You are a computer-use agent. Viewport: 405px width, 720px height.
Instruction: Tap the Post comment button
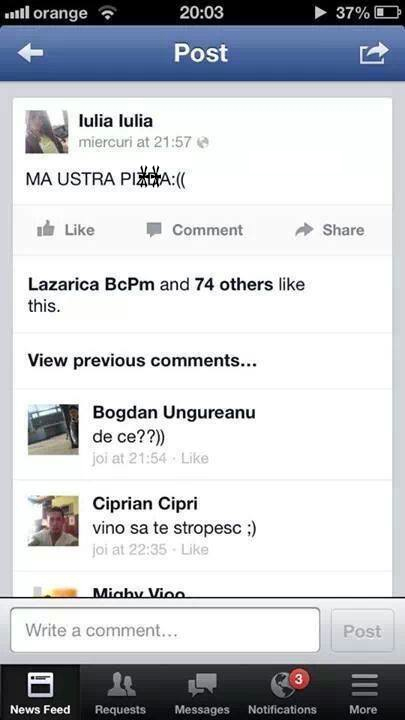point(362,630)
